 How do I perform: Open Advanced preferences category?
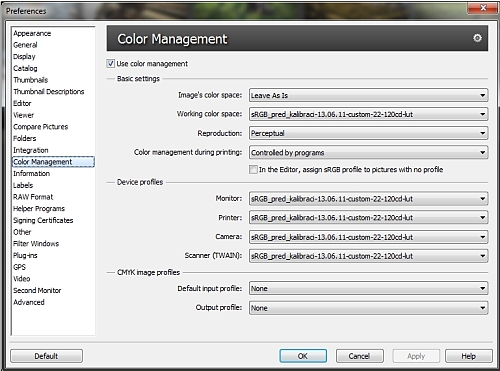(29, 302)
